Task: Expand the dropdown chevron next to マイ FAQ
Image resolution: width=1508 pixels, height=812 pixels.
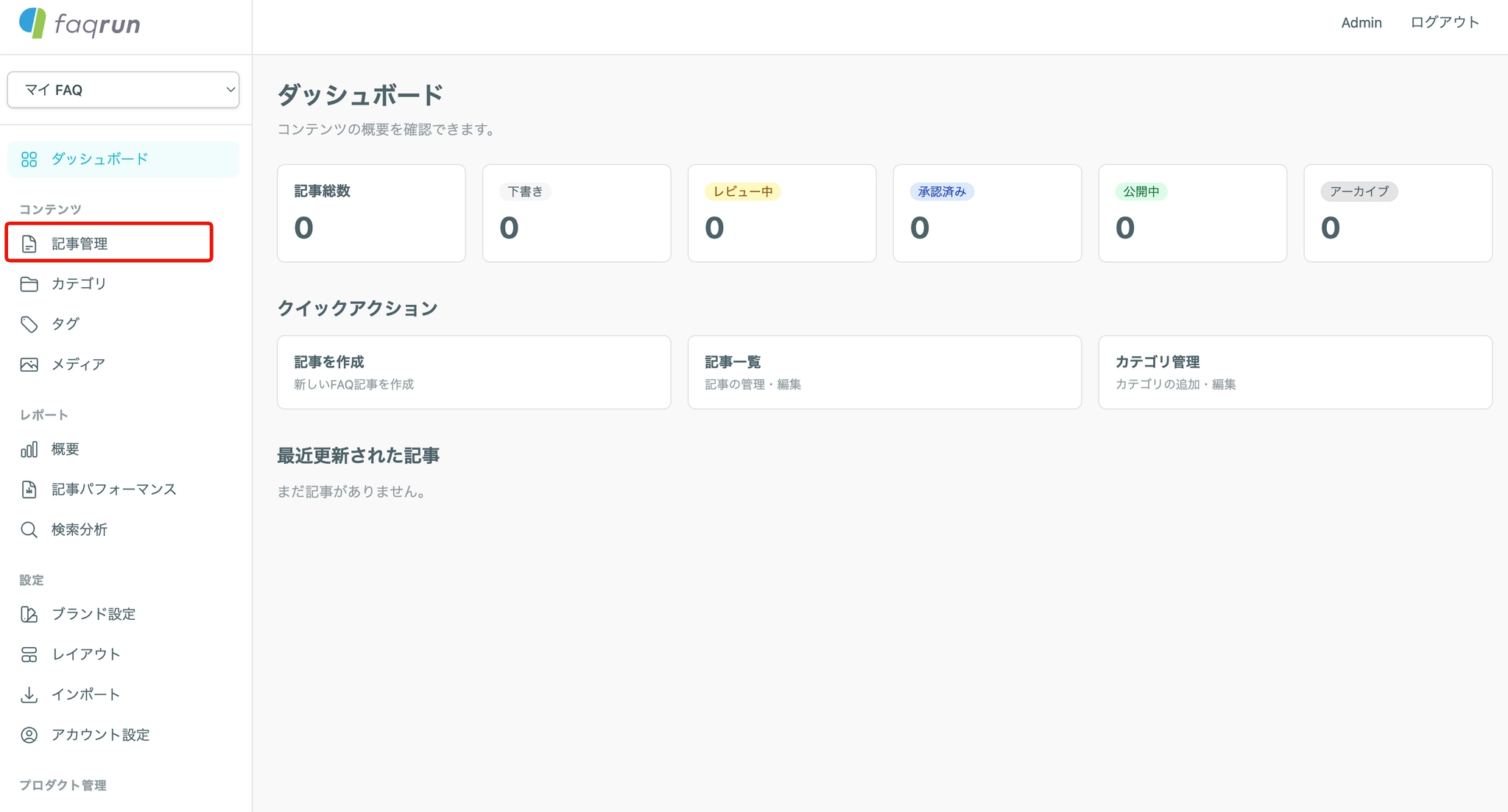Action: coord(230,90)
